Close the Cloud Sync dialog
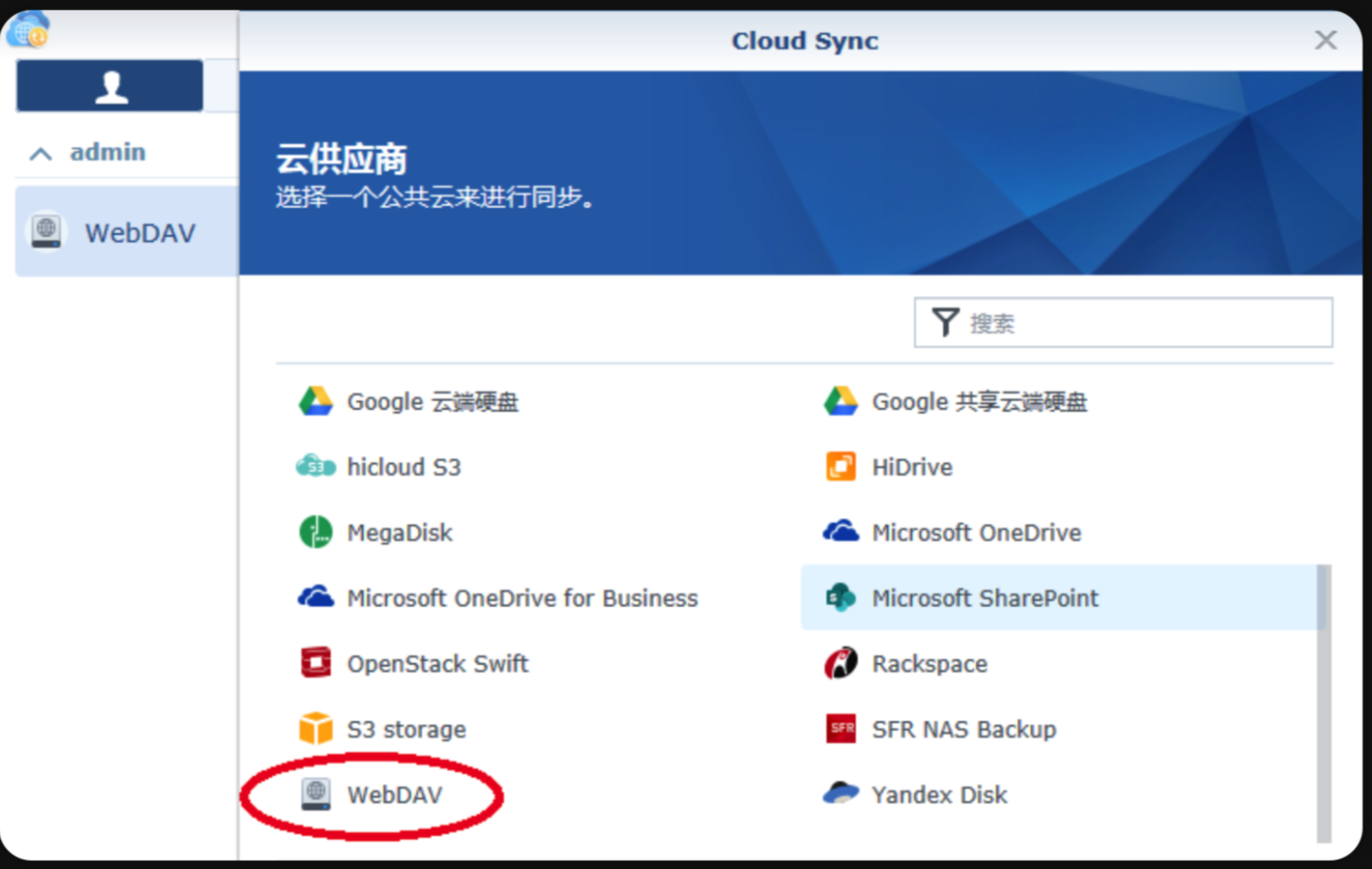This screenshot has height=869, width=1372. [x=1325, y=40]
